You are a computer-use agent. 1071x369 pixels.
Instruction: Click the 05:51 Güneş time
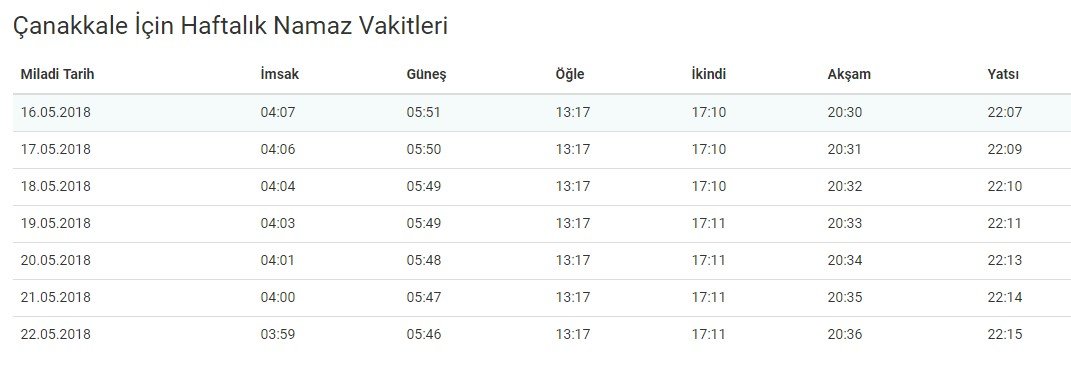(423, 113)
